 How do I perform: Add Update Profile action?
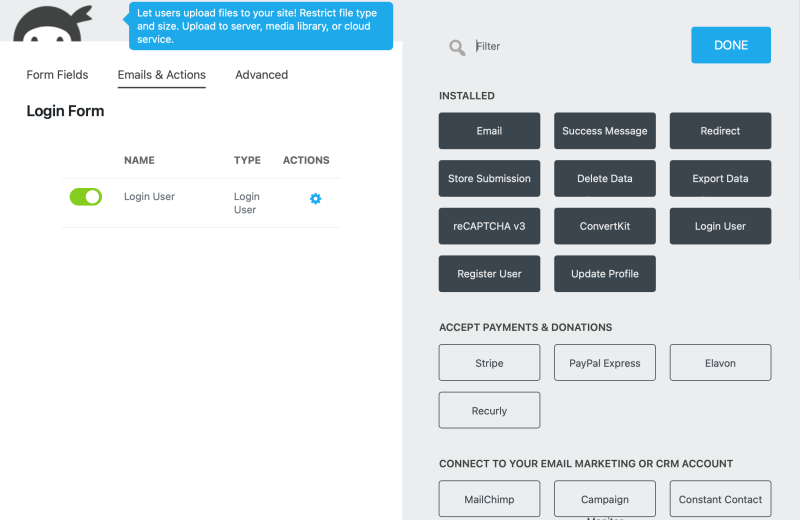point(605,274)
